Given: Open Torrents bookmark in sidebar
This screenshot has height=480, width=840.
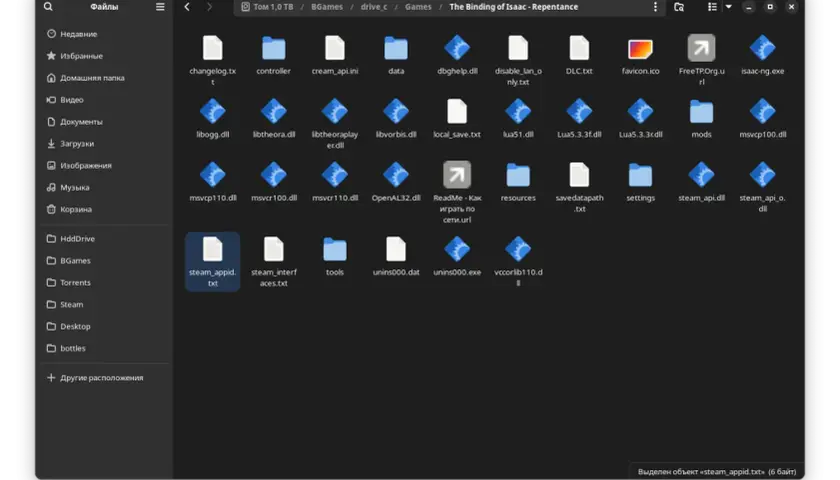Looking at the screenshot, I should 104,282.
